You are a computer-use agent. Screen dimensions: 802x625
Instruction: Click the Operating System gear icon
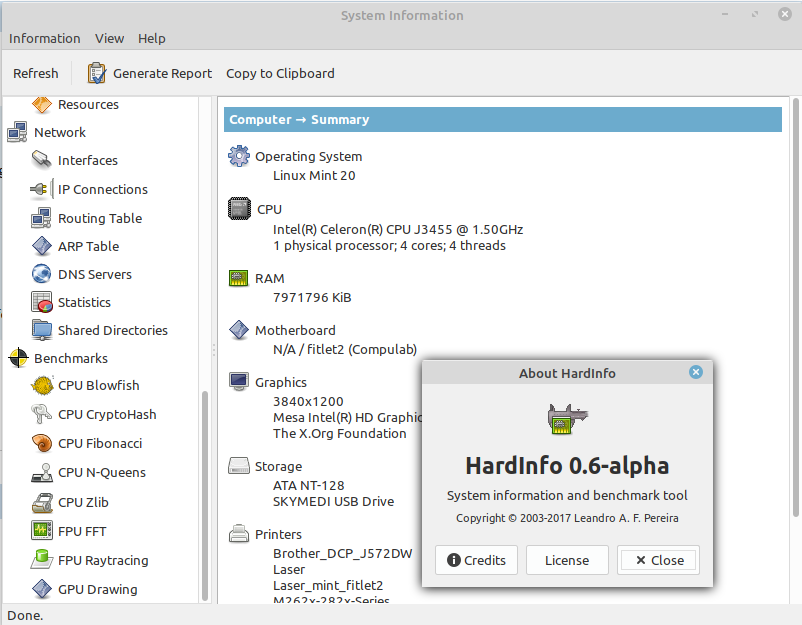[239, 157]
